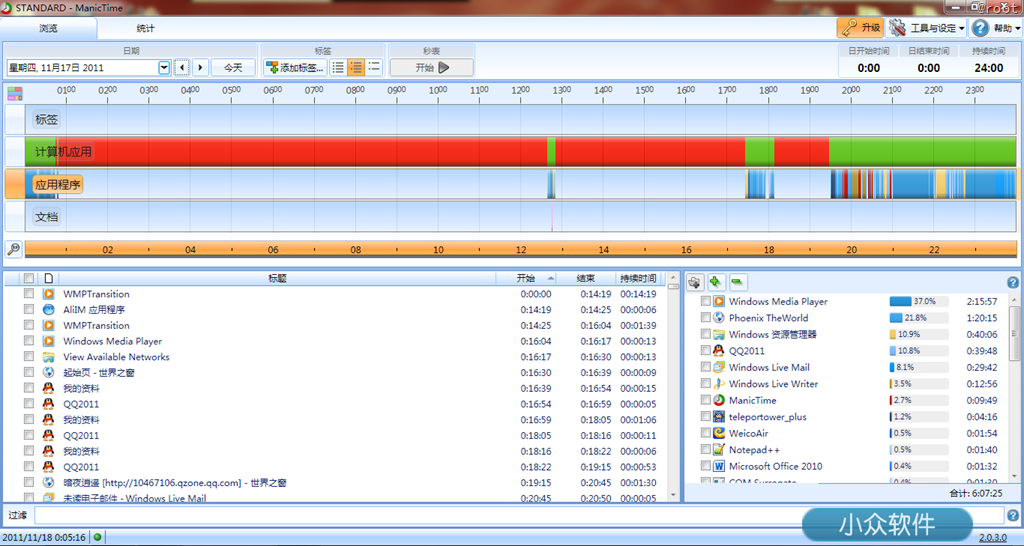Start the stopwatch with 开始 button

click(x=432, y=67)
